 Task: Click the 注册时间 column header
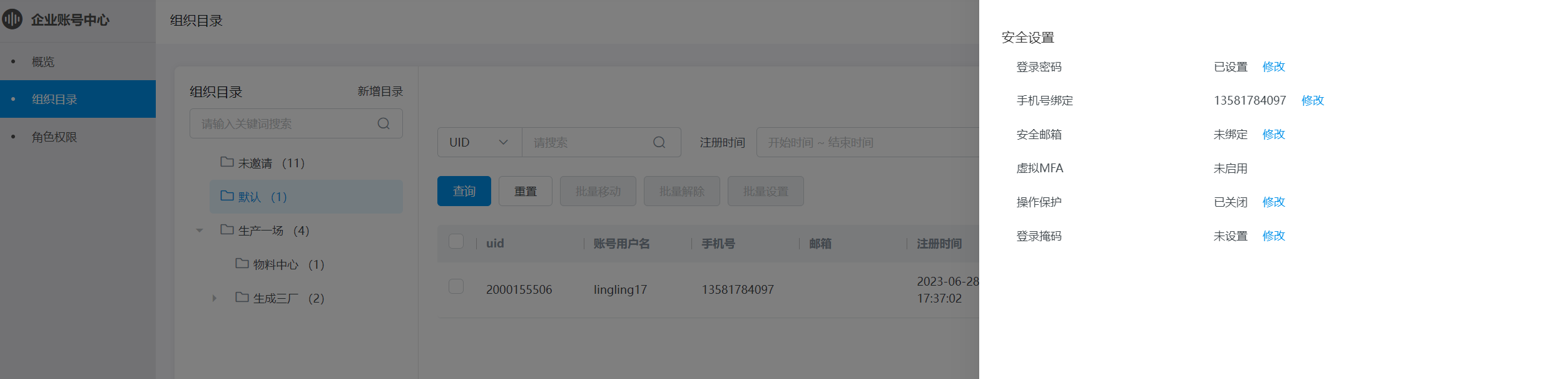click(x=939, y=243)
